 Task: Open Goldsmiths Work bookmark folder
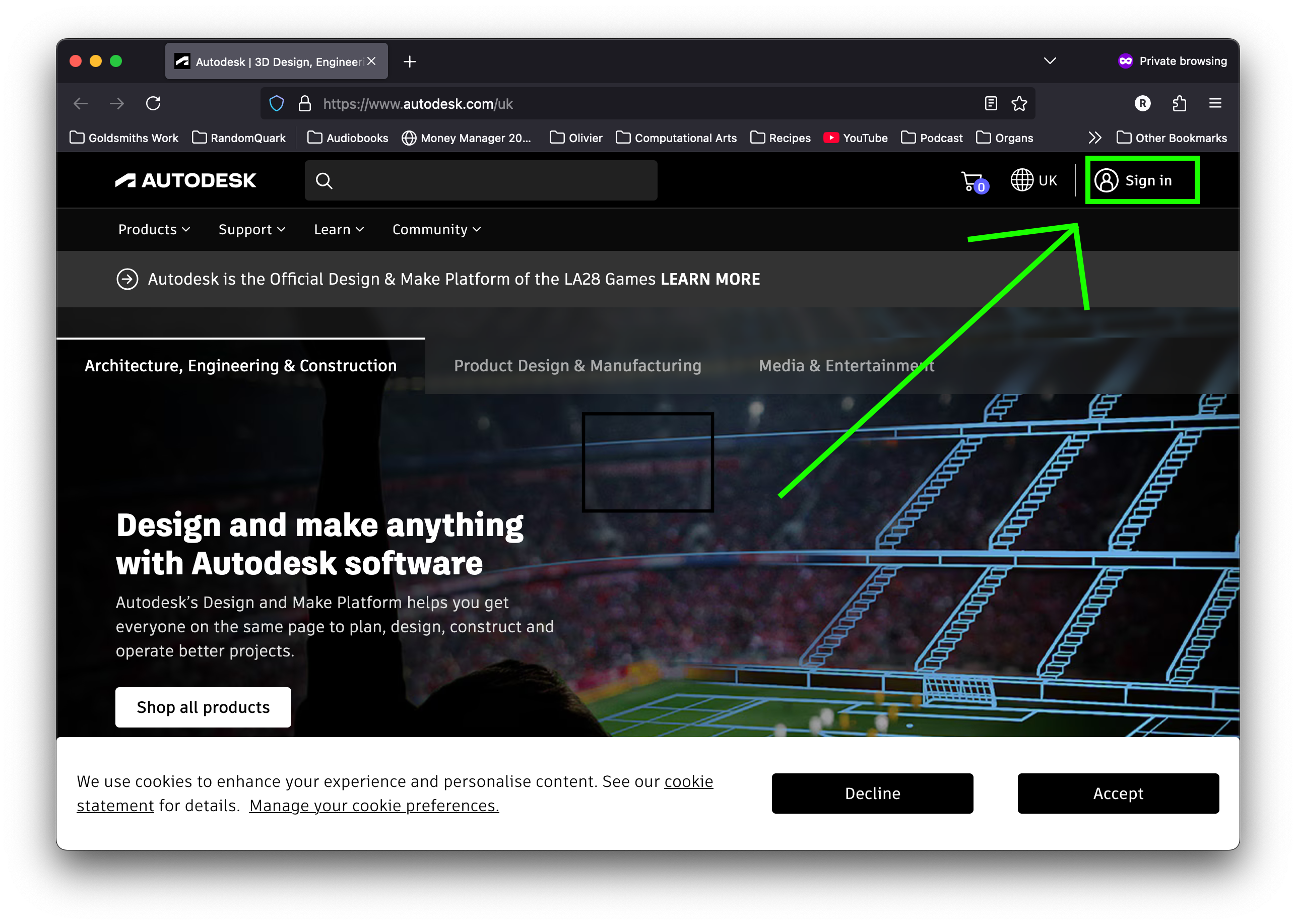tap(124, 138)
